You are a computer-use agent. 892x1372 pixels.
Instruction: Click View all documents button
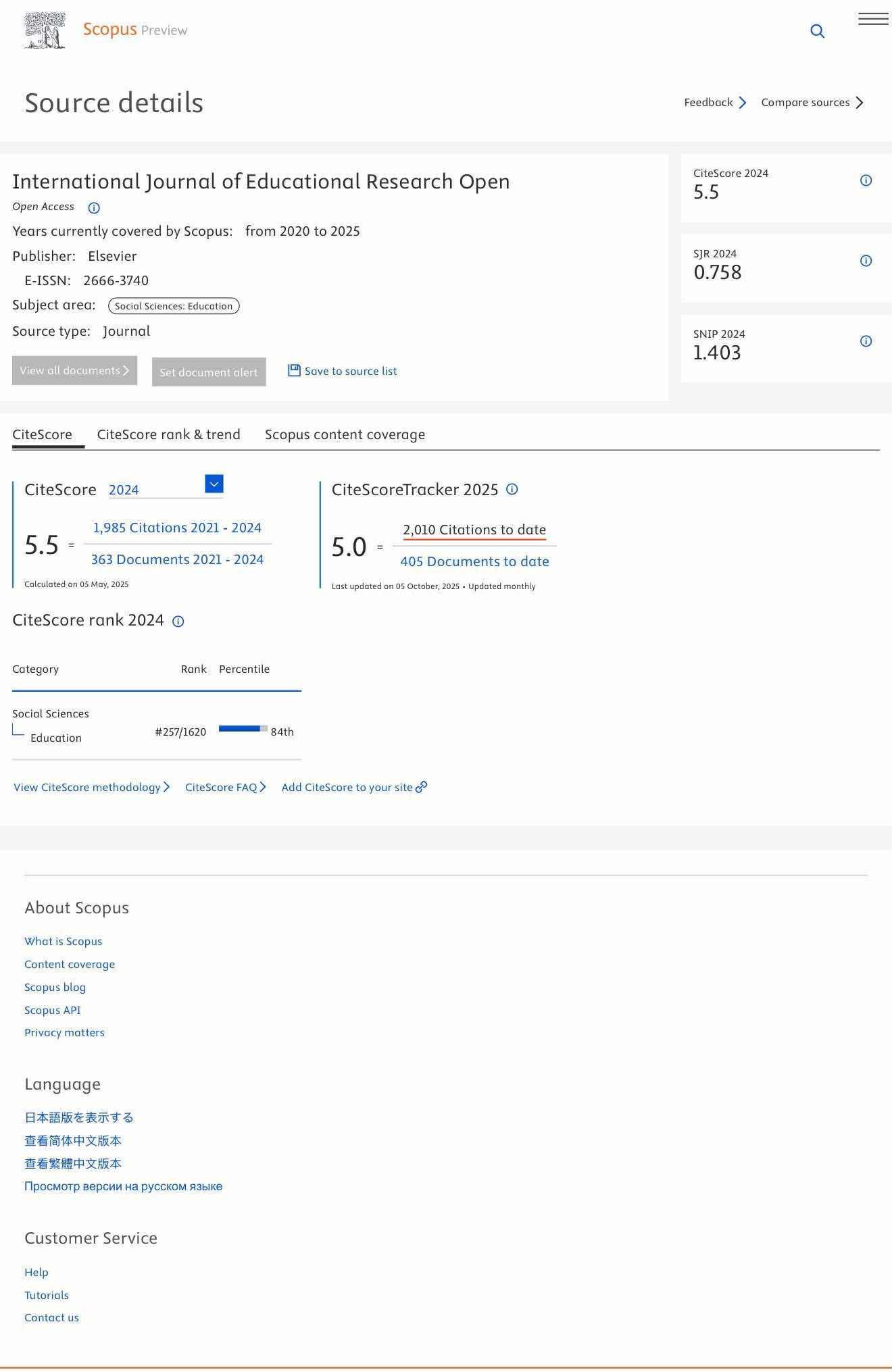pos(74,371)
